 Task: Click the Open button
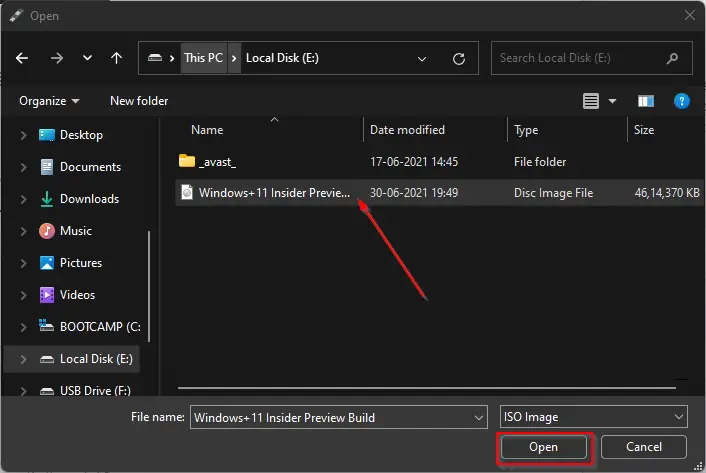click(x=543, y=447)
